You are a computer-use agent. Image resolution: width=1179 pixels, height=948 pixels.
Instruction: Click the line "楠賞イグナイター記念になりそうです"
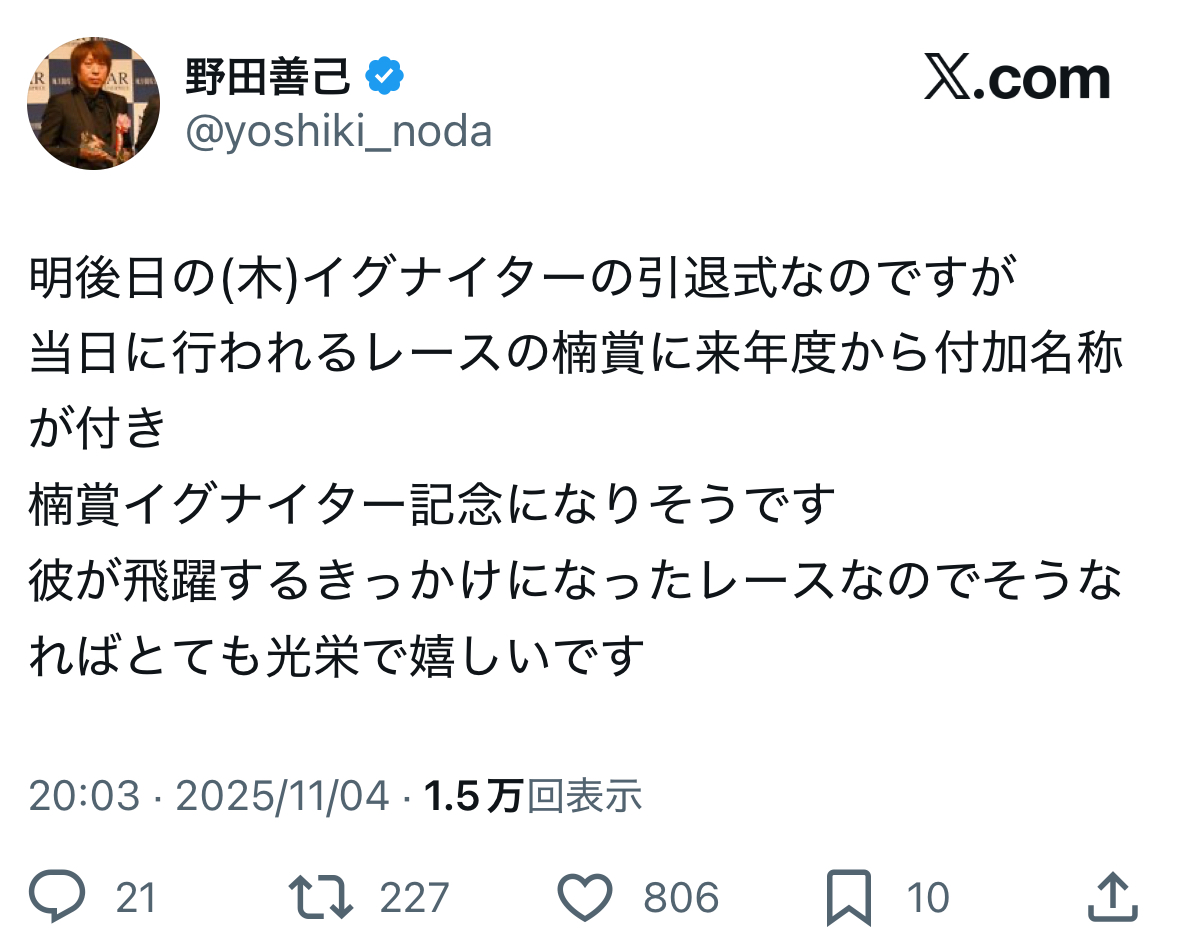pos(432,506)
